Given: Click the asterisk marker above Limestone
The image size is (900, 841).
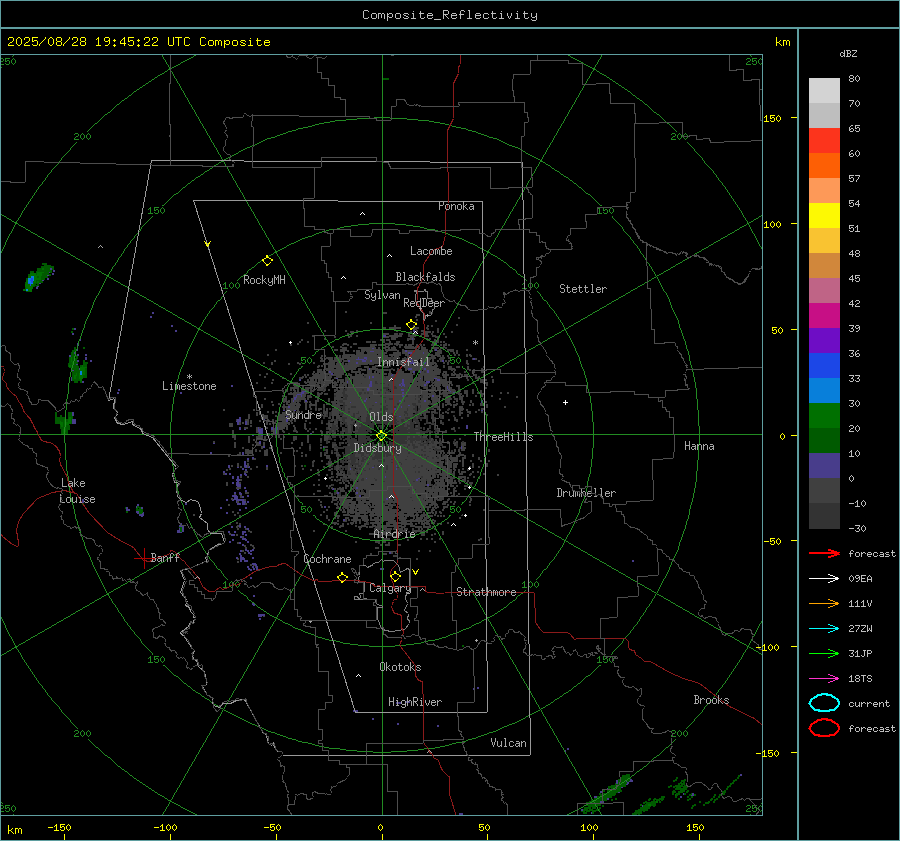Looking at the screenshot, I should coord(189,377).
